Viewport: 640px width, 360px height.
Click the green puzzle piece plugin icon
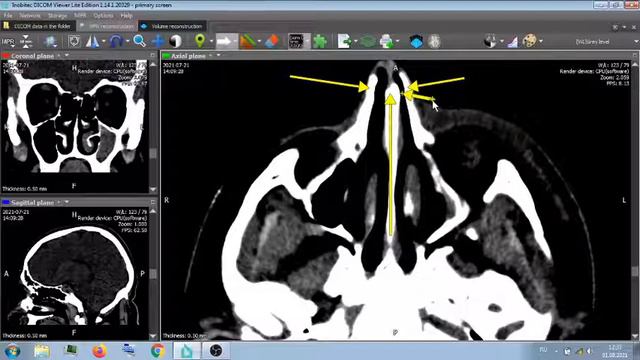click(x=320, y=41)
